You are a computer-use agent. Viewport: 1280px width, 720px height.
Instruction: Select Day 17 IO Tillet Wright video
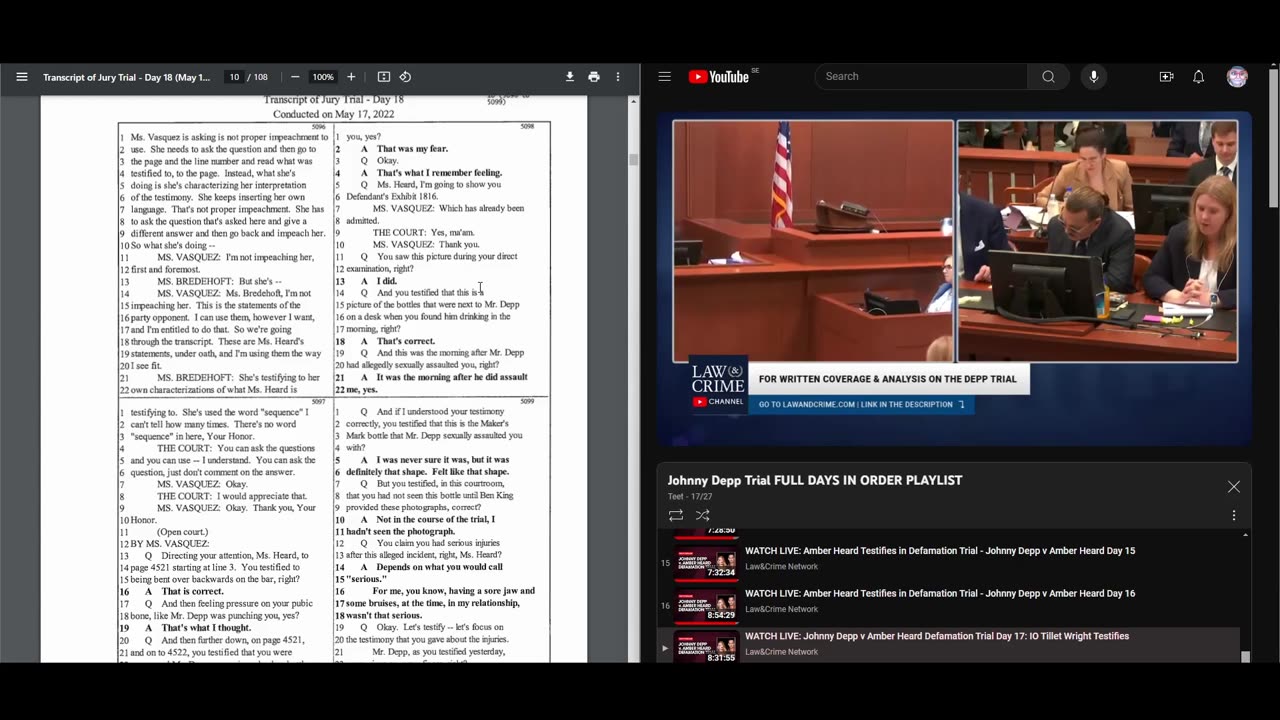point(936,636)
